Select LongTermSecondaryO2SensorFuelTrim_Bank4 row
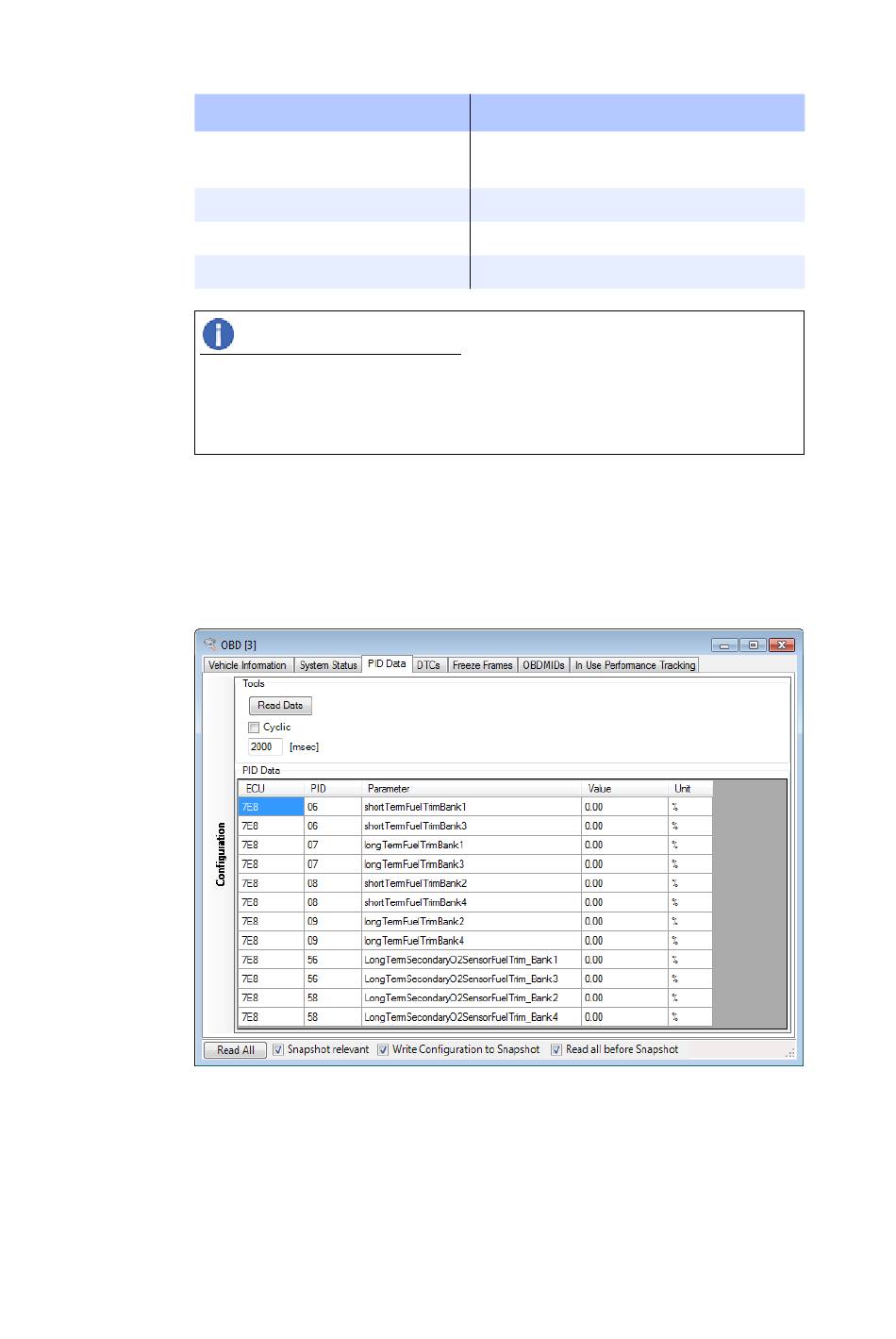Viewport: 896px width, 1339px height. tap(475, 1017)
